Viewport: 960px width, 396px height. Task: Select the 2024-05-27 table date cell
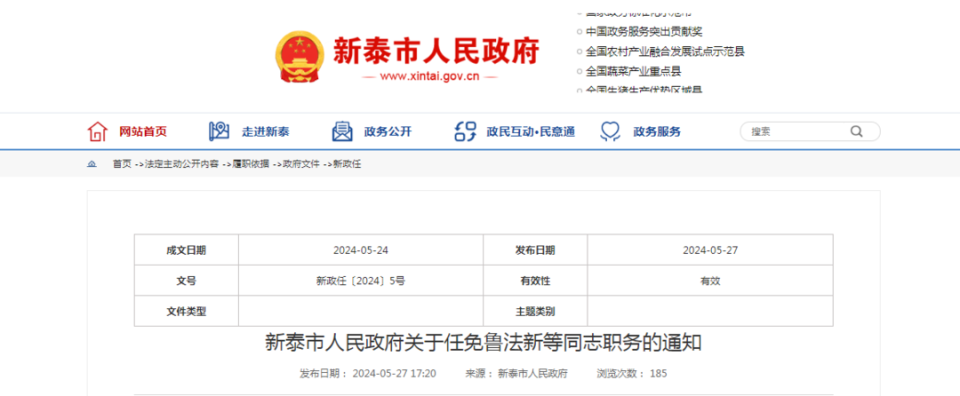click(x=710, y=250)
